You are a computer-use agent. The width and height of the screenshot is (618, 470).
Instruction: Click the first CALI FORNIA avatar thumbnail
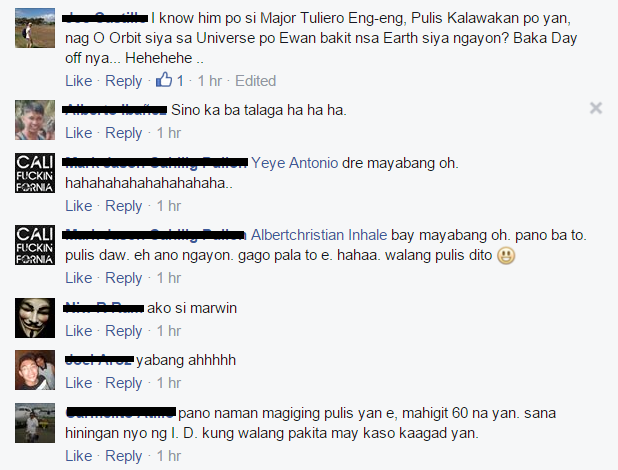(35, 173)
